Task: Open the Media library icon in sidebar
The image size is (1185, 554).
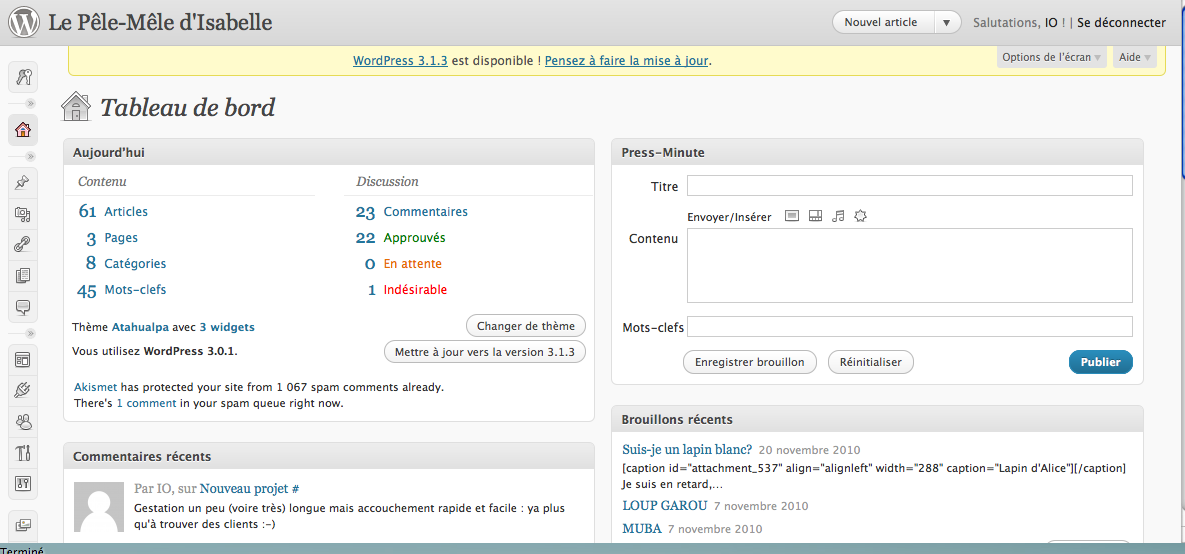Action: [x=23, y=213]
